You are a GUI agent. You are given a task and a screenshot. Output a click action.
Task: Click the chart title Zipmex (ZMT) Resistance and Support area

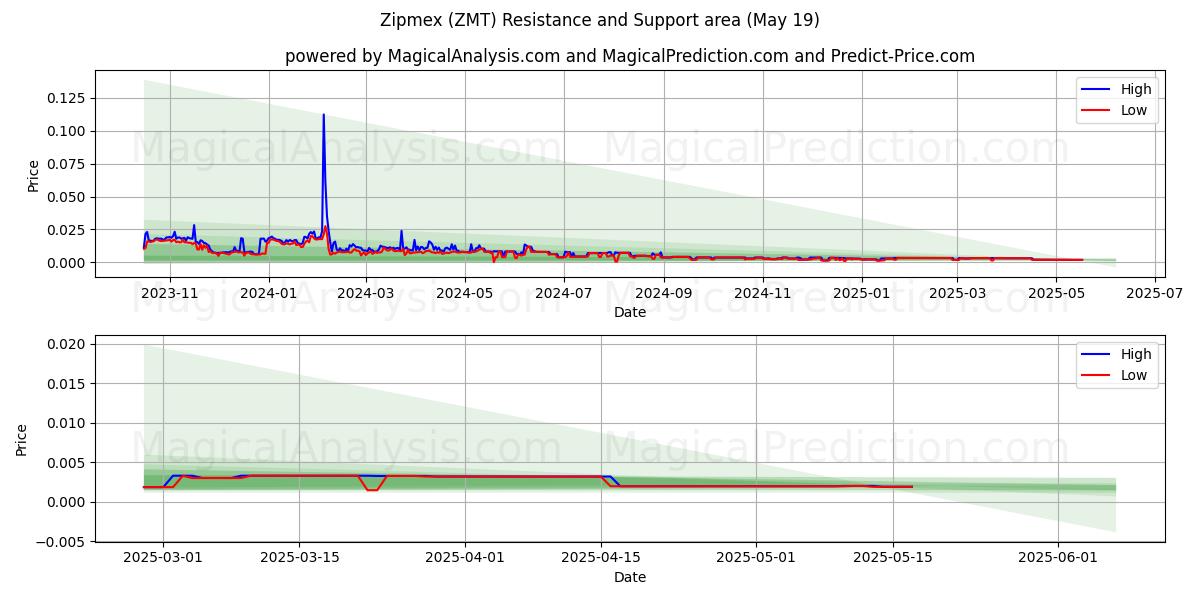(600, 20)
